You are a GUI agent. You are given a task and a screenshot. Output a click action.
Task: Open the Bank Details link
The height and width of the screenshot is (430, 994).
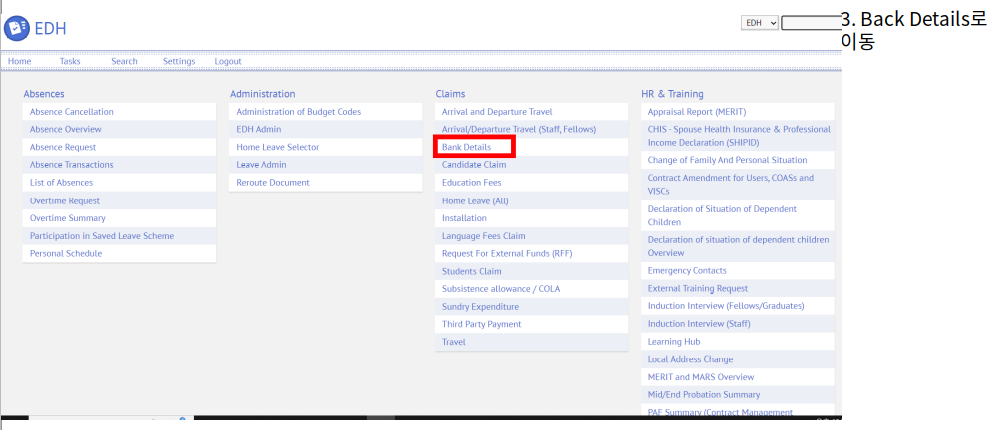[467, 147]
